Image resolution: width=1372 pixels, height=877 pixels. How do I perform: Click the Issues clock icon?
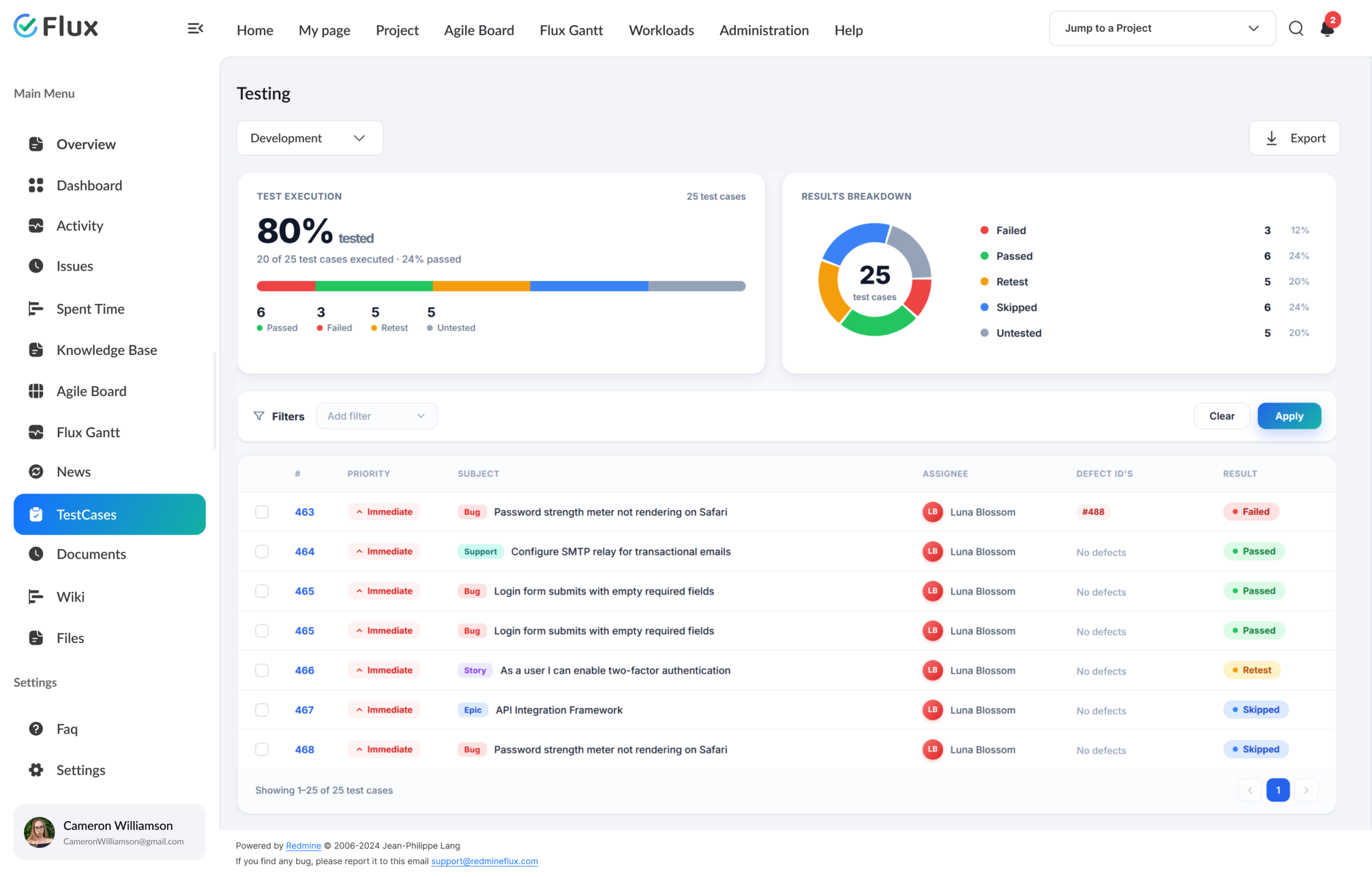36,266
